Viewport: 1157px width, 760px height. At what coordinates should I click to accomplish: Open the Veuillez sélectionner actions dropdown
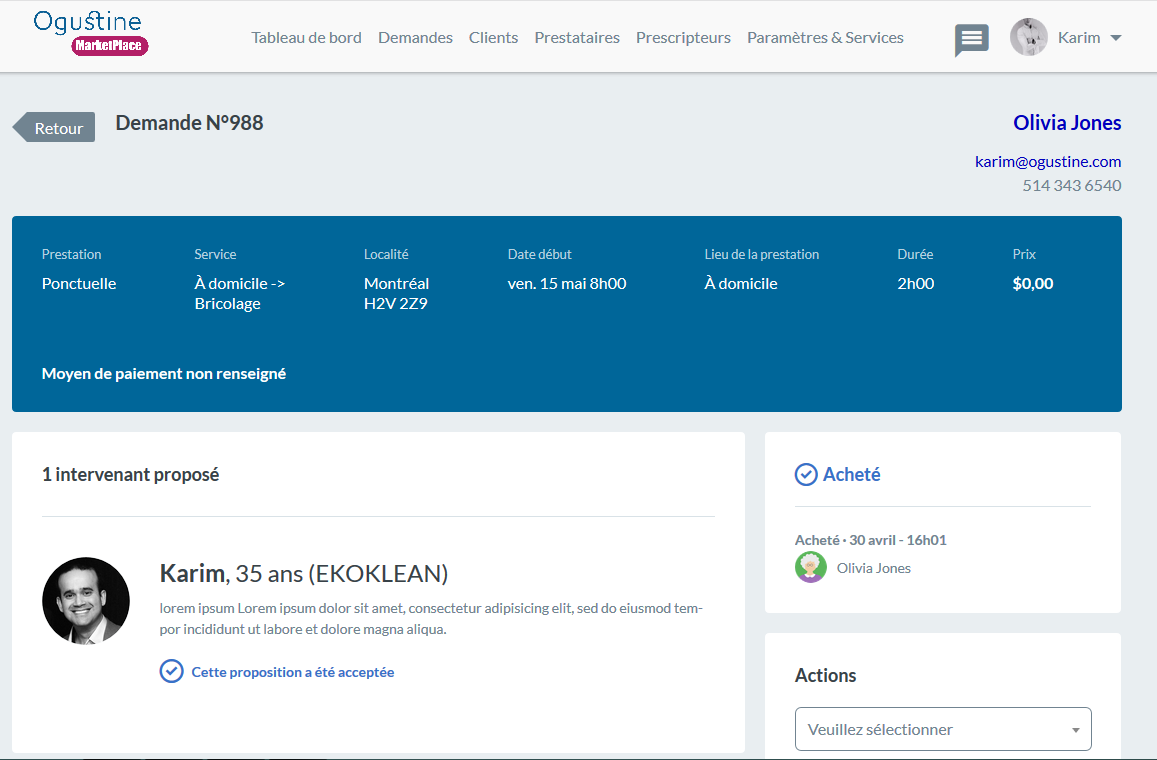tap(942, 729)
